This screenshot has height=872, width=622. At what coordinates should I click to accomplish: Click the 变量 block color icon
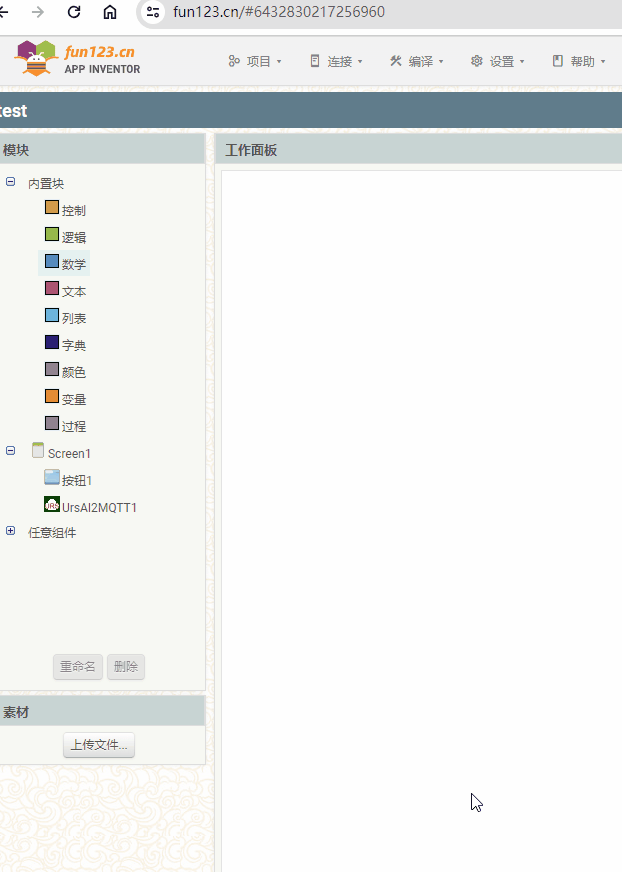coord(52,396)
